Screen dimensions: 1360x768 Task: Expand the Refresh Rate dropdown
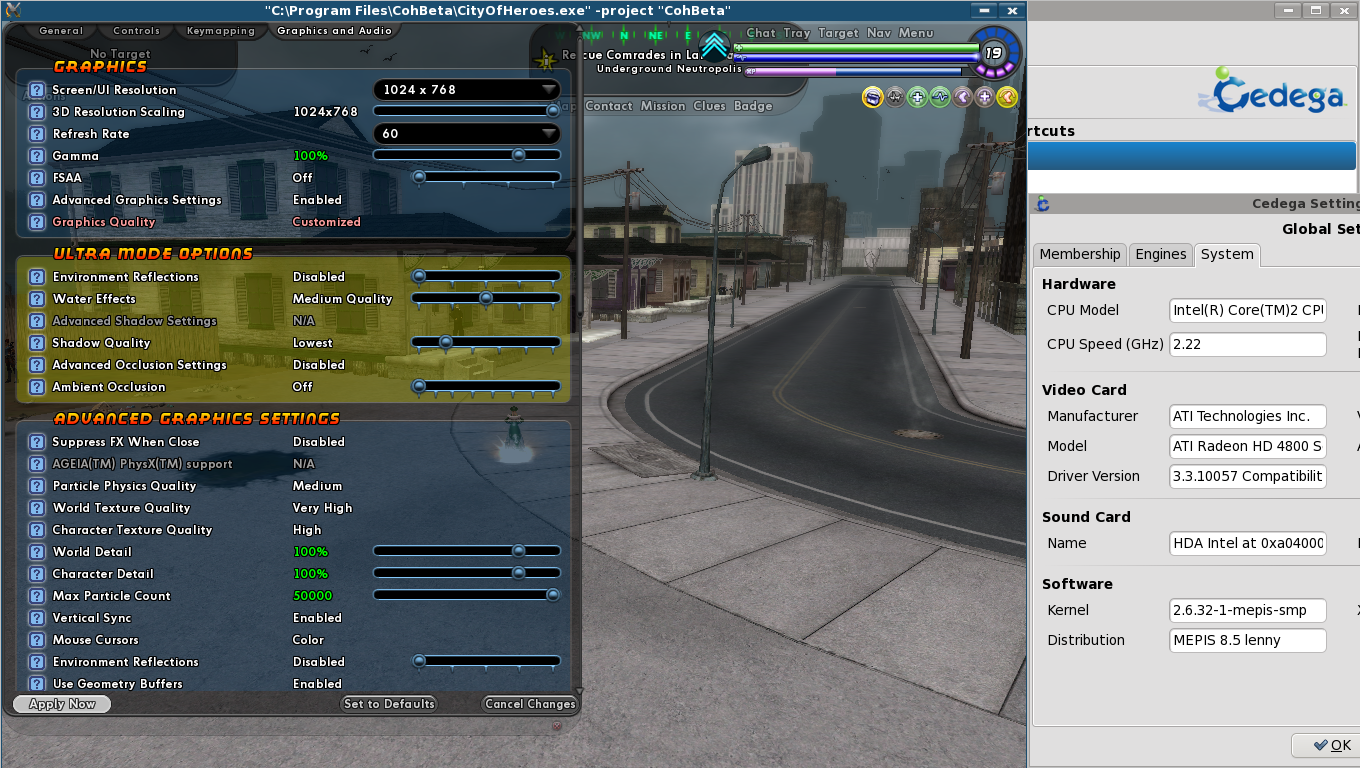pyautogui.click(x=467, y=134)
